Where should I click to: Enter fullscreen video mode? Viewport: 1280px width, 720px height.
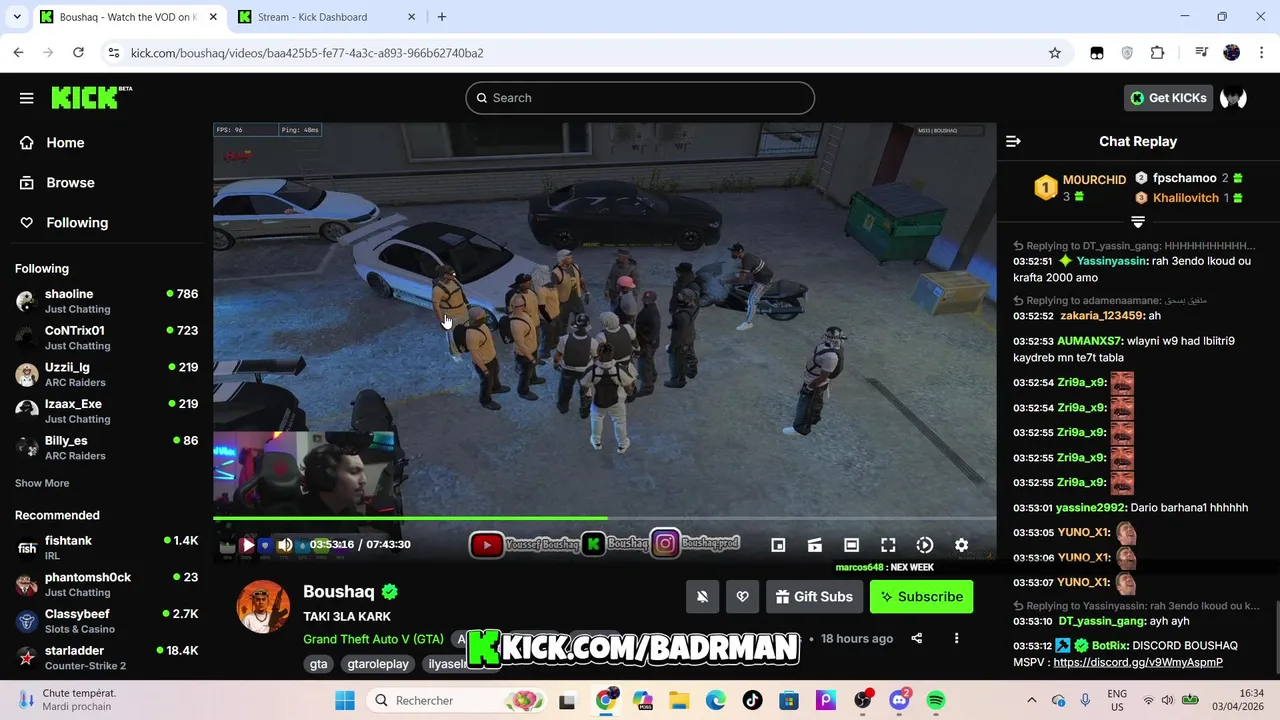click(888, 545)
